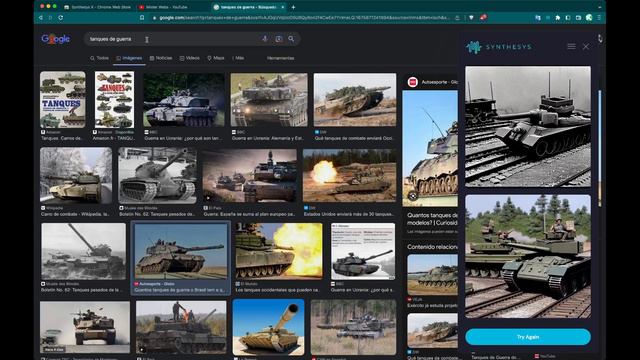Open the VEJA related content thumbnail
Screen dimensions: 640x360
tap(433, 275)
